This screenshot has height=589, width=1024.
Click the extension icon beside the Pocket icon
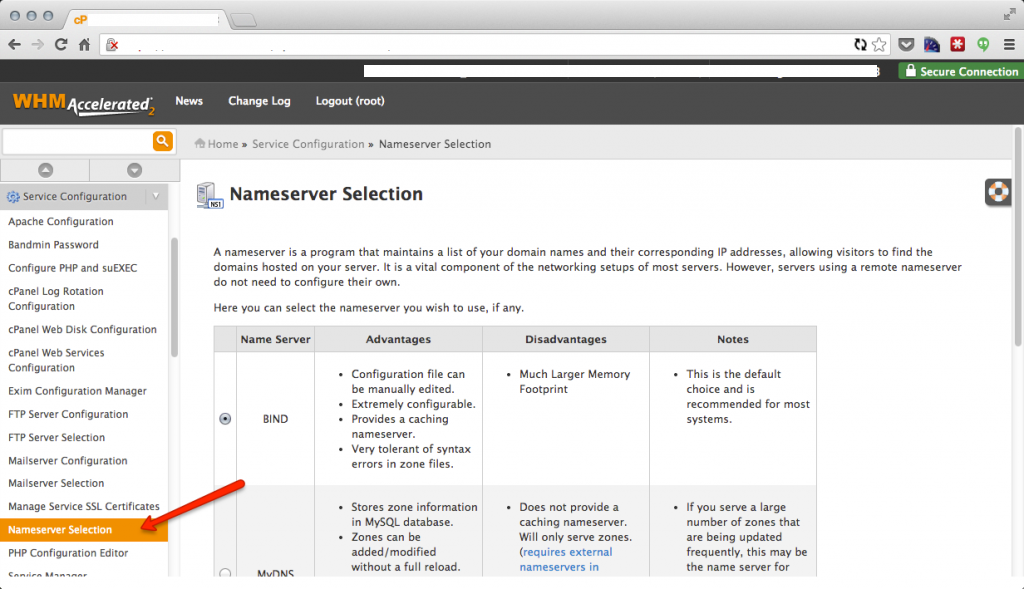(932, 44)
